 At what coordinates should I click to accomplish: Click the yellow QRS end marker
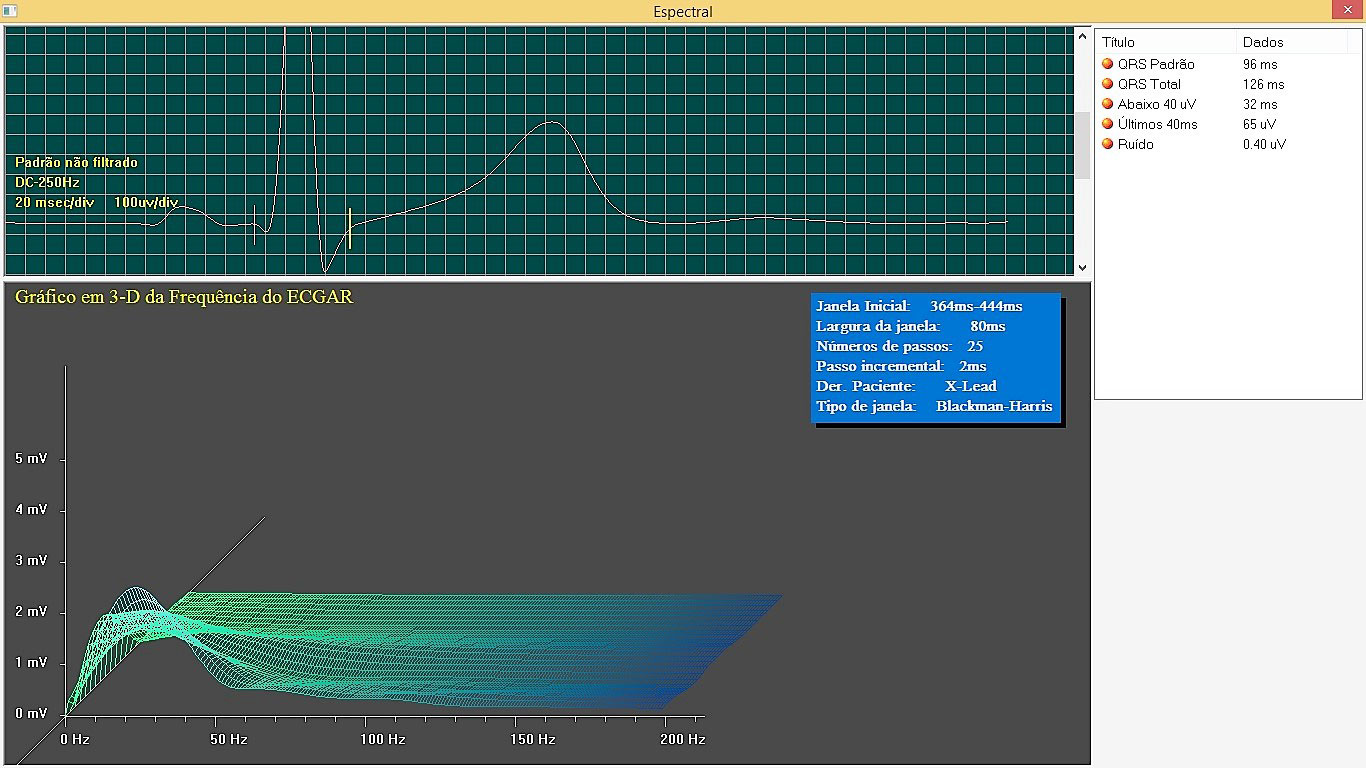(x=349, y=228)
